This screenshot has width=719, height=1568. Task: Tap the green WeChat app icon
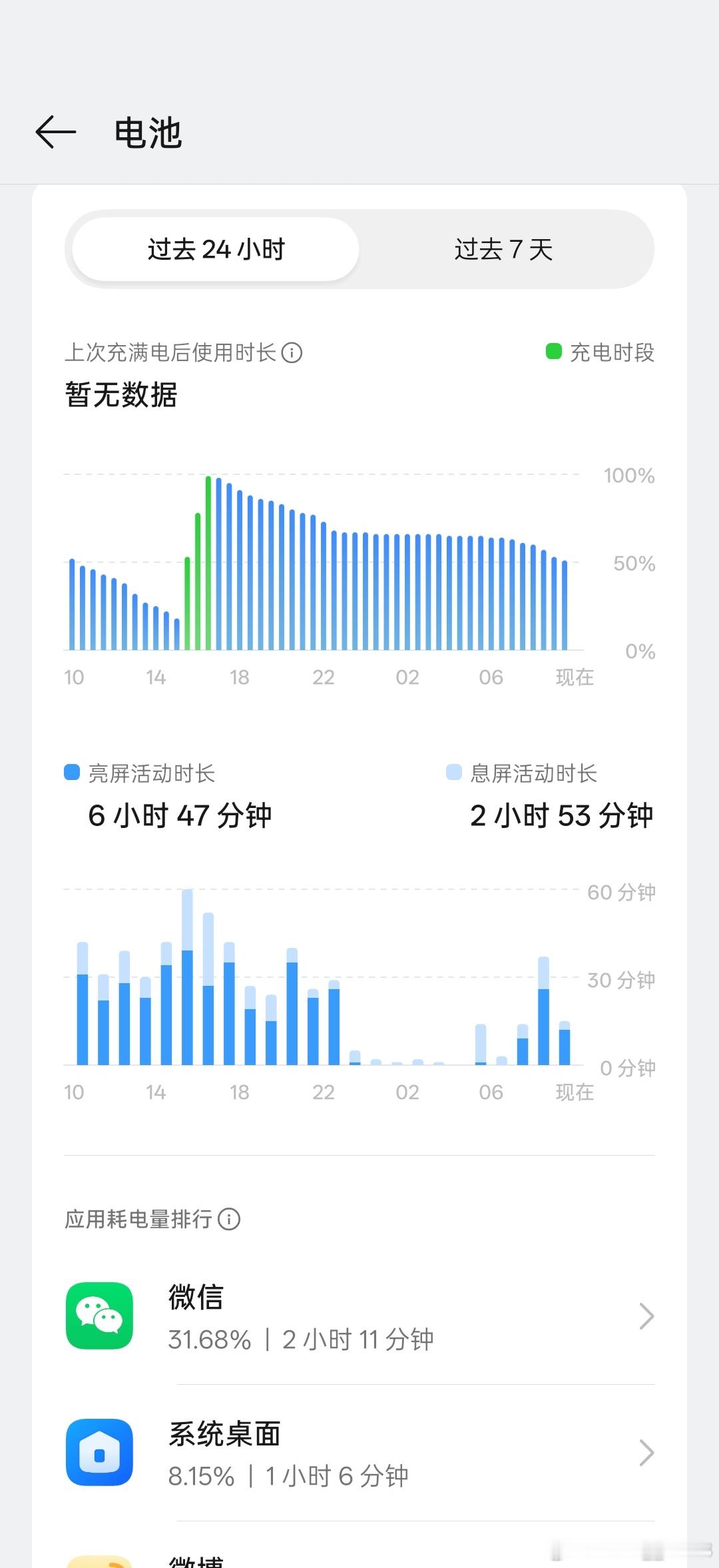(x=100, y=1316)
